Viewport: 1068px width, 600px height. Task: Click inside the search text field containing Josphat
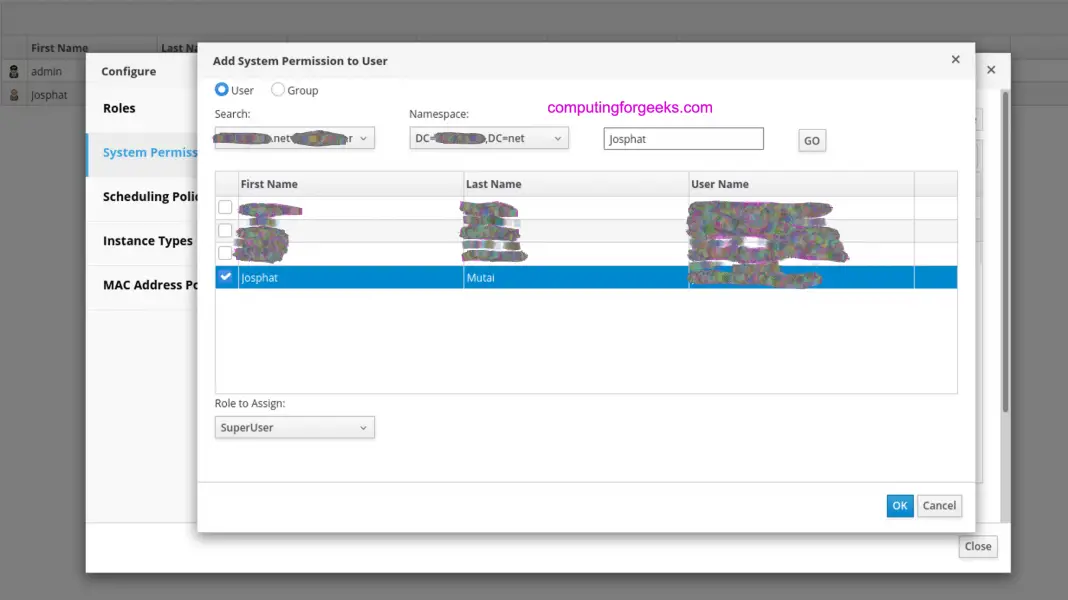682,138
